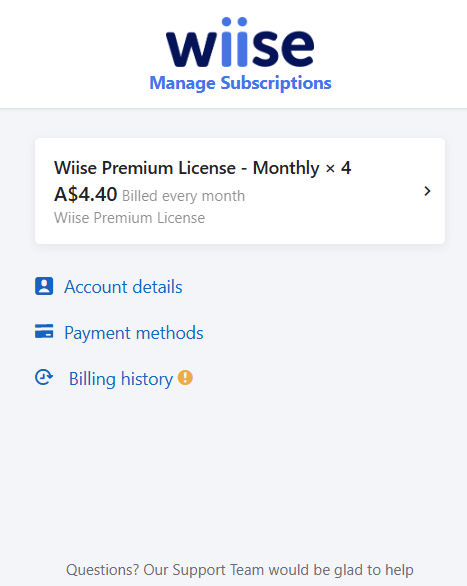This screenshot has width=467, height=586.
Task: Open Account details
Action: click(123, 287)
